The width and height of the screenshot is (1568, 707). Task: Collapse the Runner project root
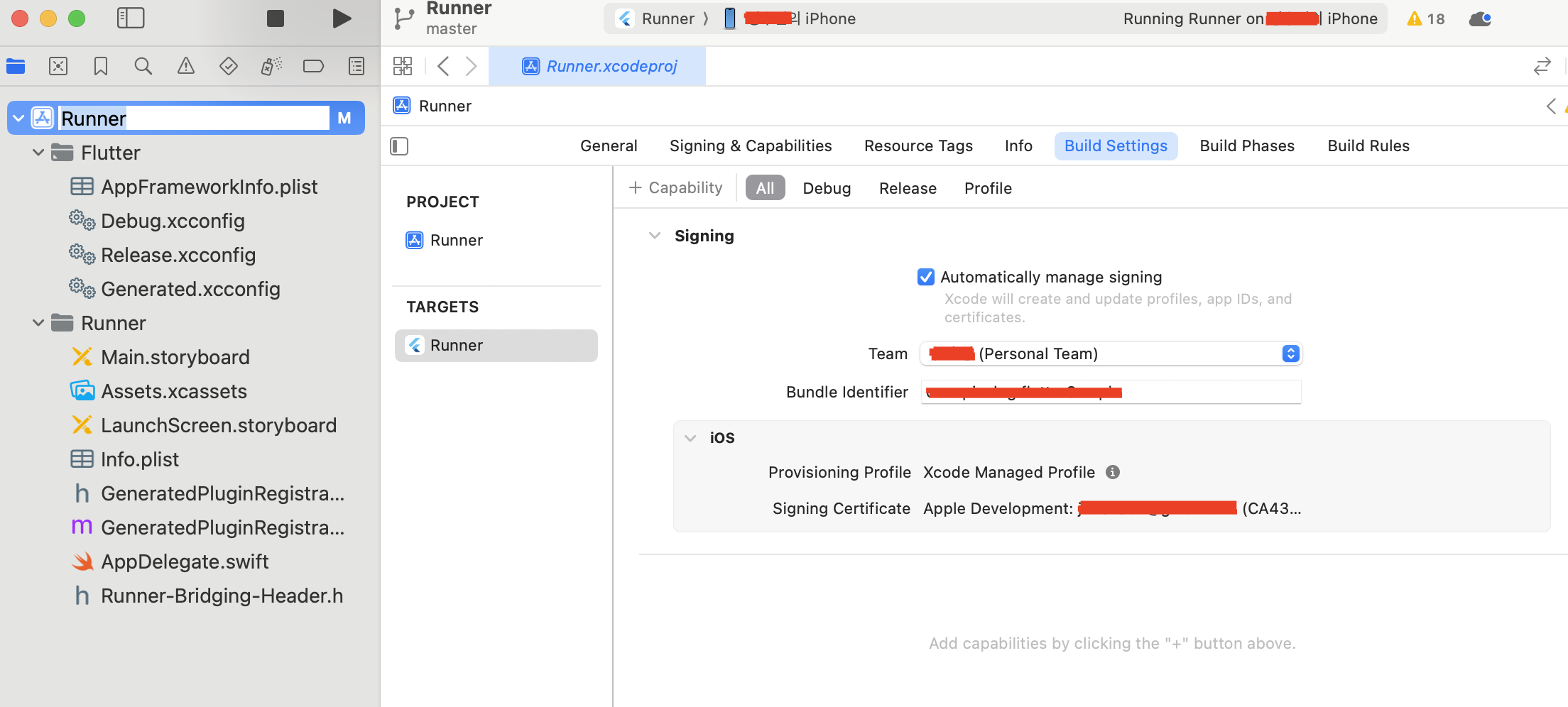pos(19,118)
